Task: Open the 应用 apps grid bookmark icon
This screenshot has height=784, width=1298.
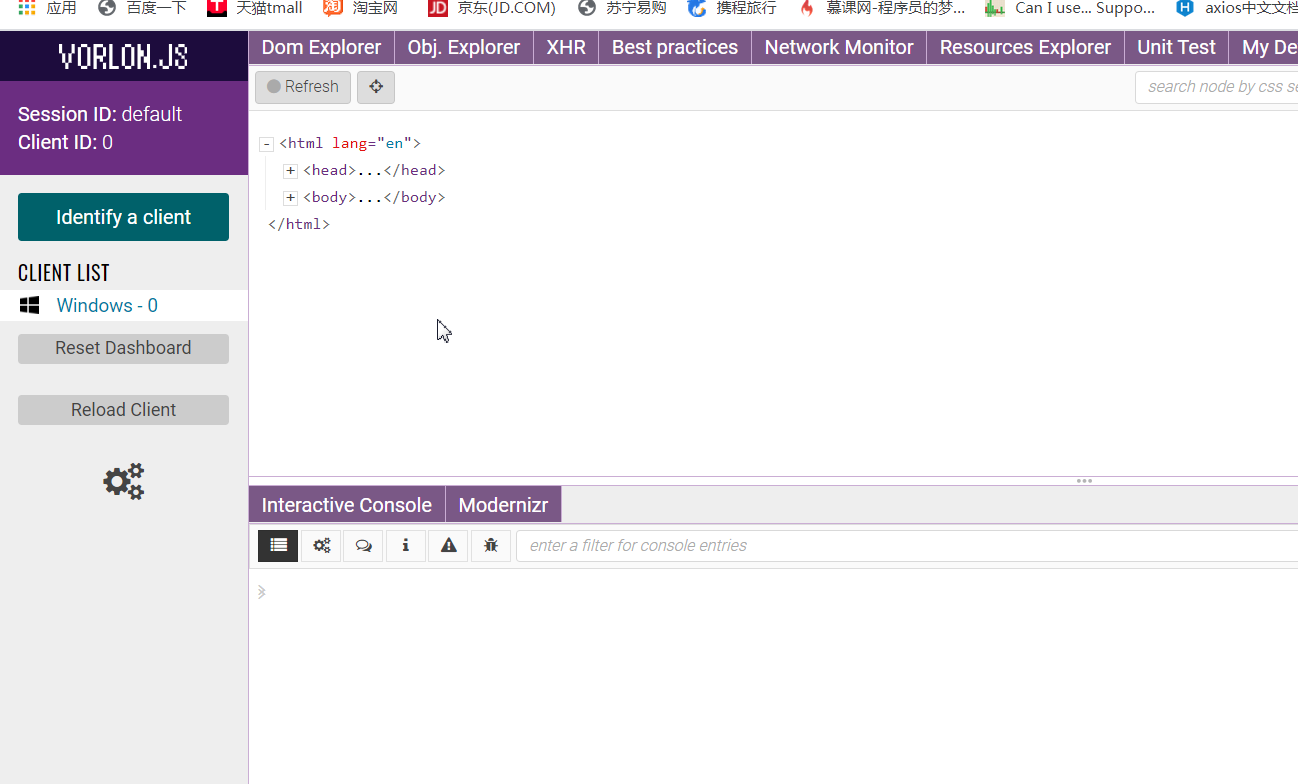Action: click(27, 8)
